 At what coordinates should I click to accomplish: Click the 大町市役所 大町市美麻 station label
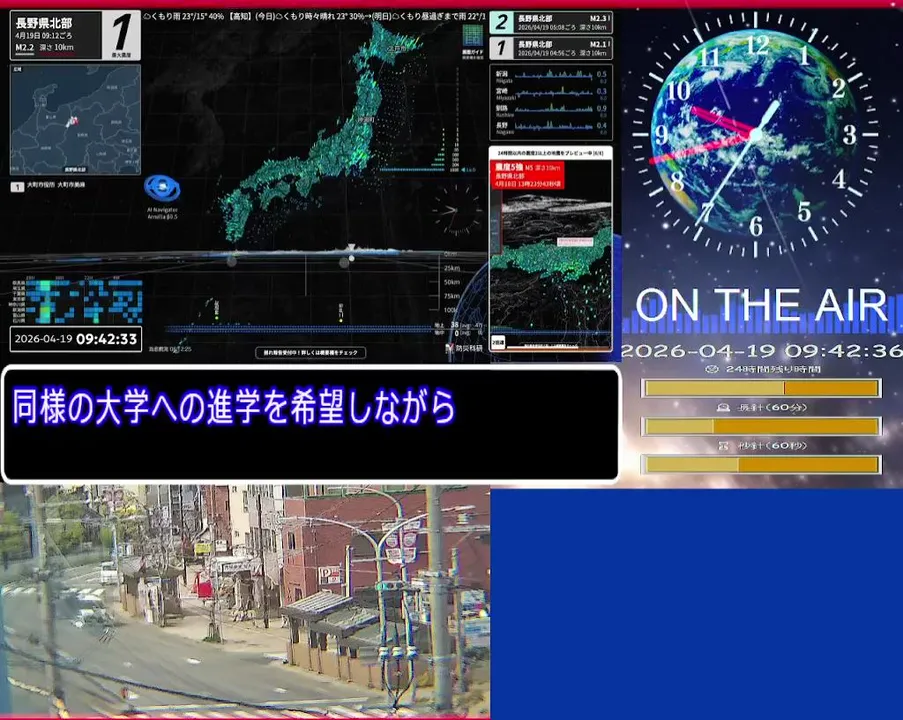point(56,185)
